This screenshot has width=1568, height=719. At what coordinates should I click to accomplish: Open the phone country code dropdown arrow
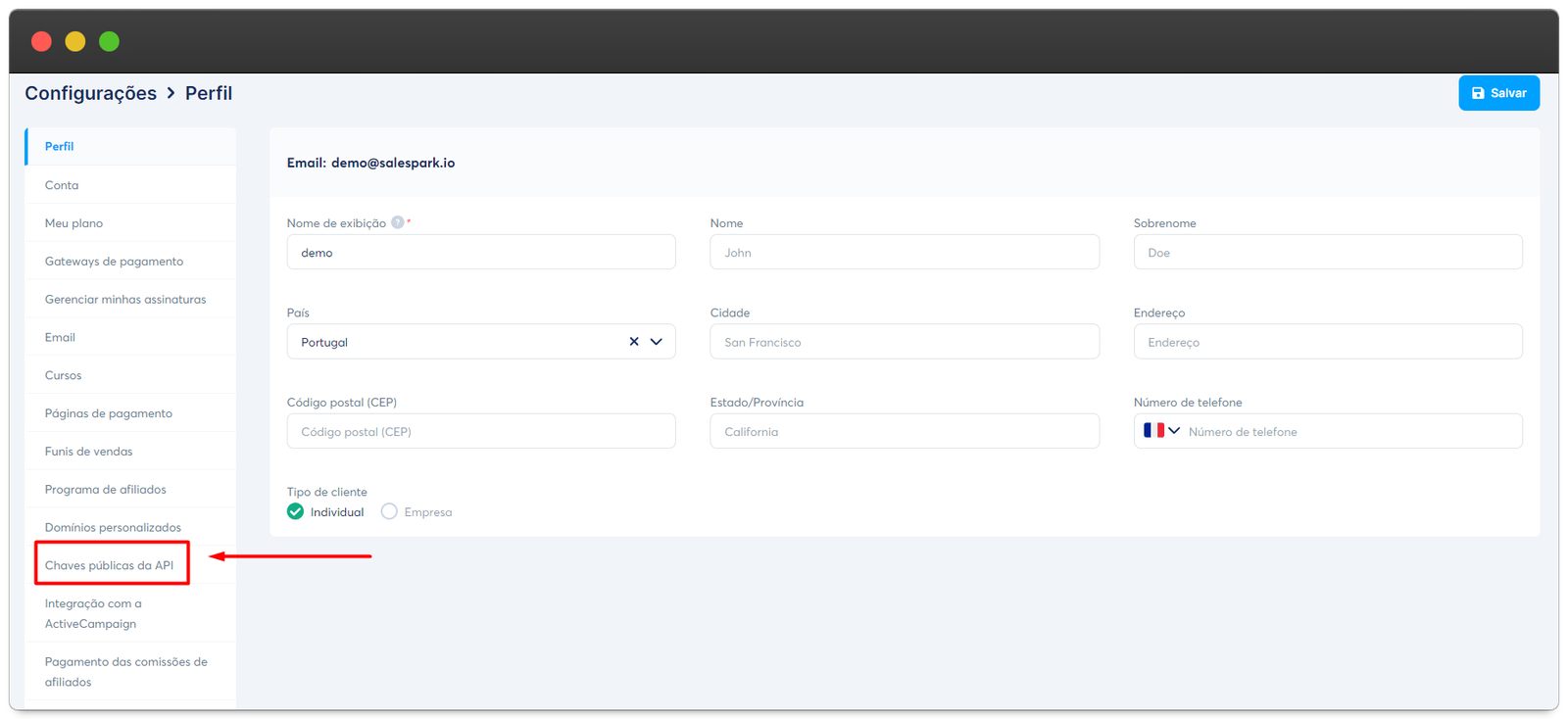[1174, 431]
